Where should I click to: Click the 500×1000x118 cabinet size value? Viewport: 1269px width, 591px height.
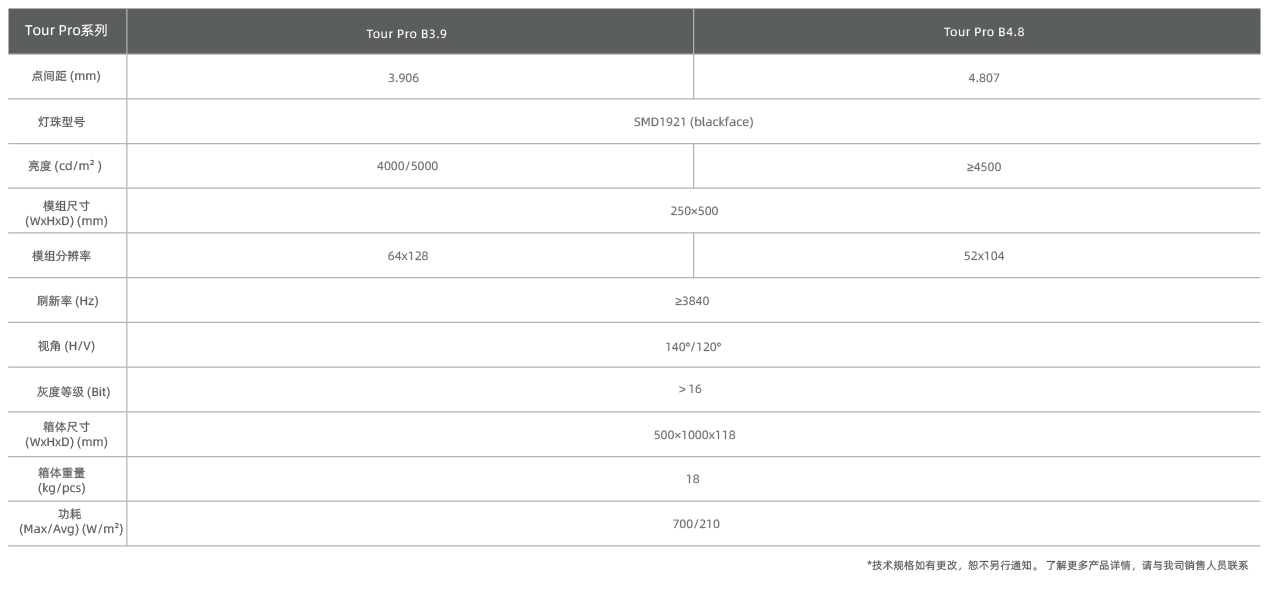click(x=694, y=435)
